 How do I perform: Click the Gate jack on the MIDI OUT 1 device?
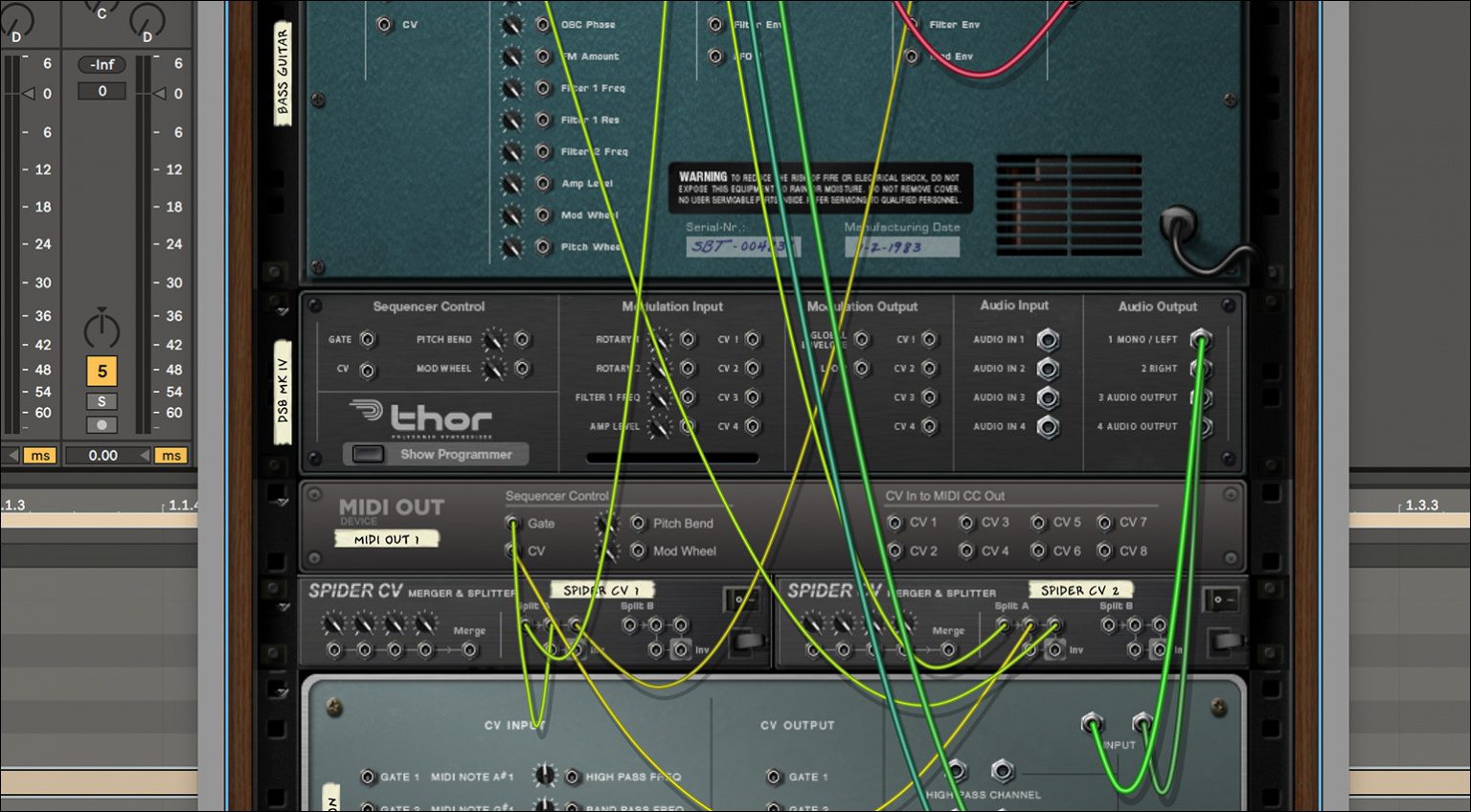(x=513, y=524)
